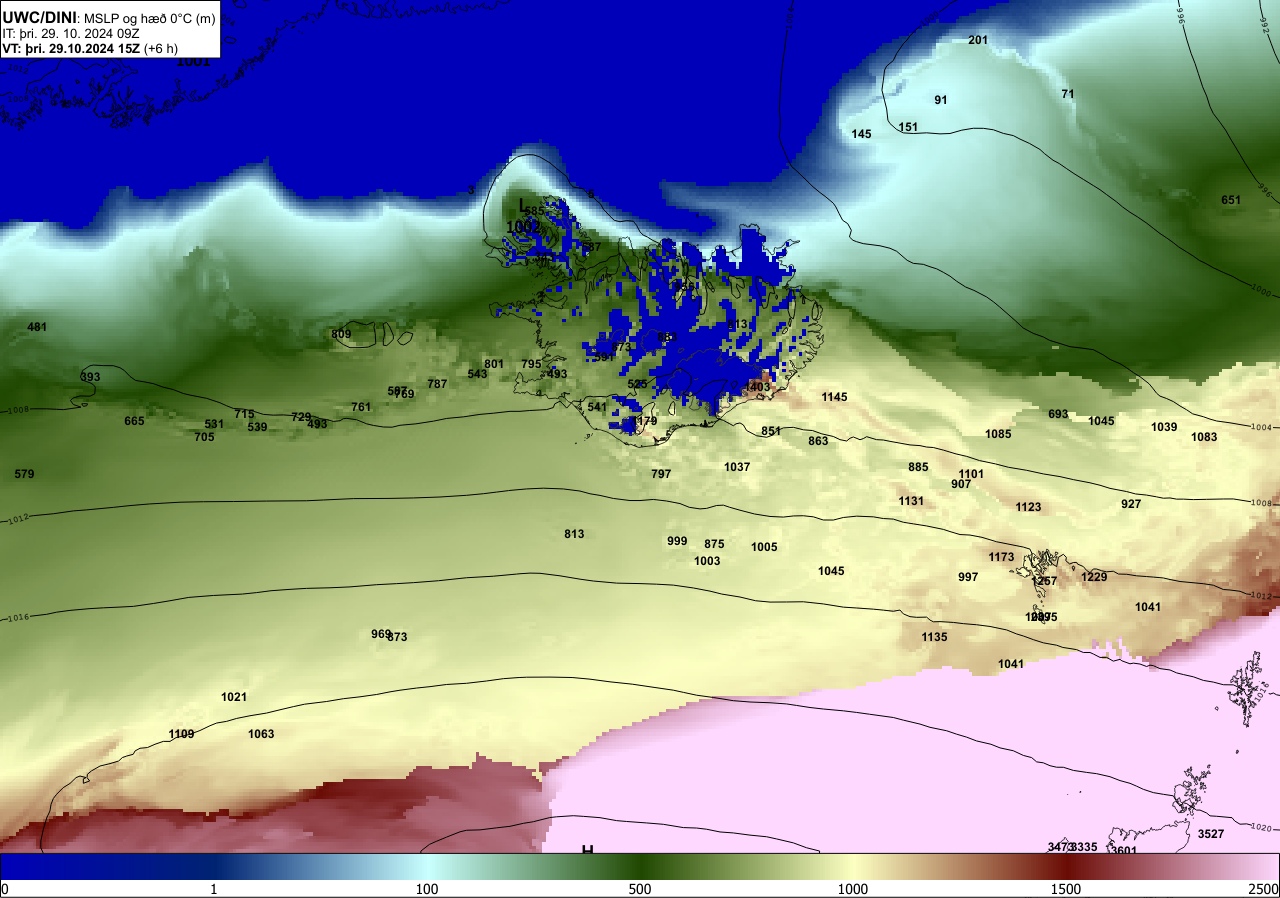Image resolution: width=1280 pixels, height=898 pixels.
Task: Click the height value 787
Action: click(x=437, y=384)
